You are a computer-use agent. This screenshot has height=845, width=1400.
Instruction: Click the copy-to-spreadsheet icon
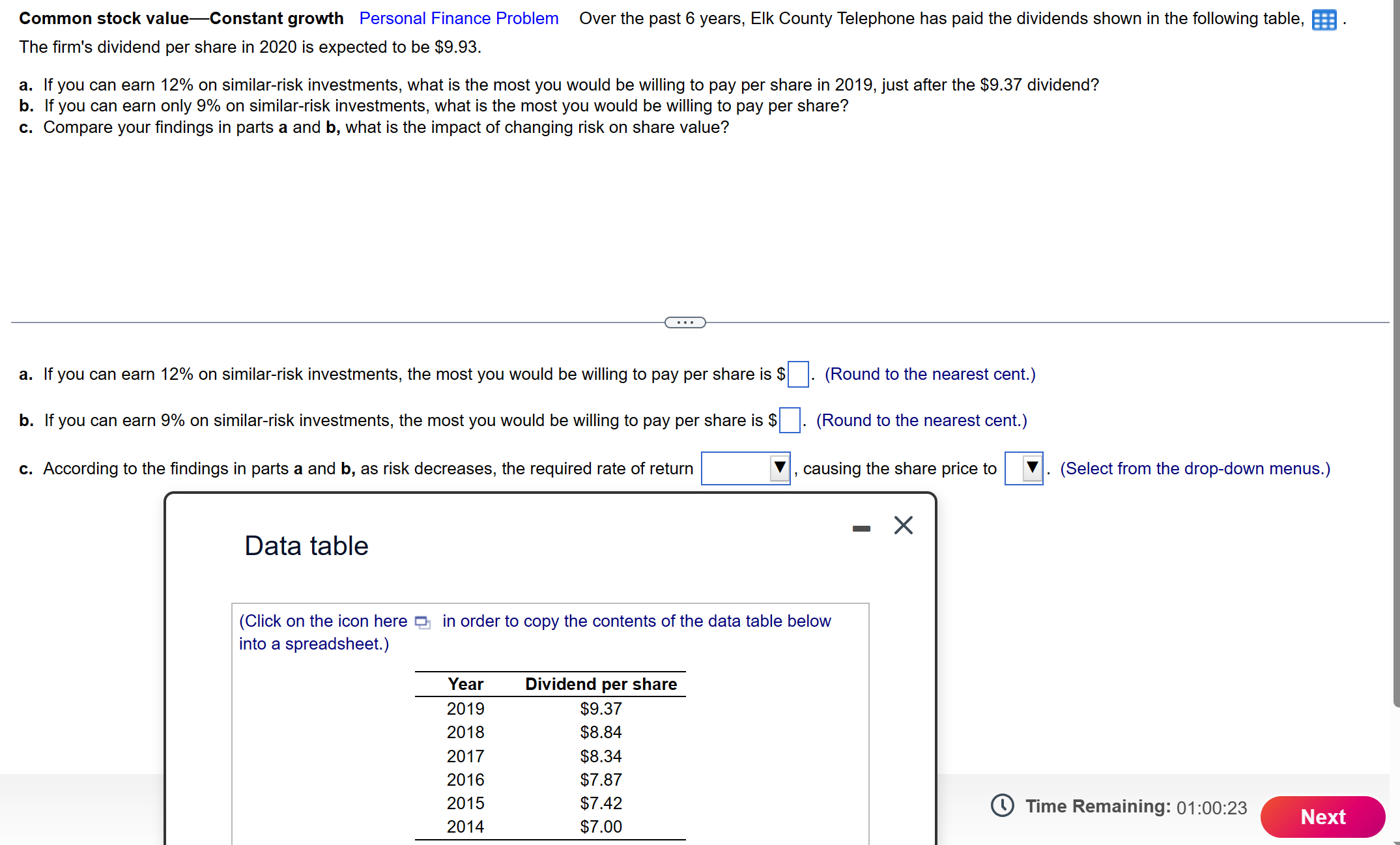(422, 622)
